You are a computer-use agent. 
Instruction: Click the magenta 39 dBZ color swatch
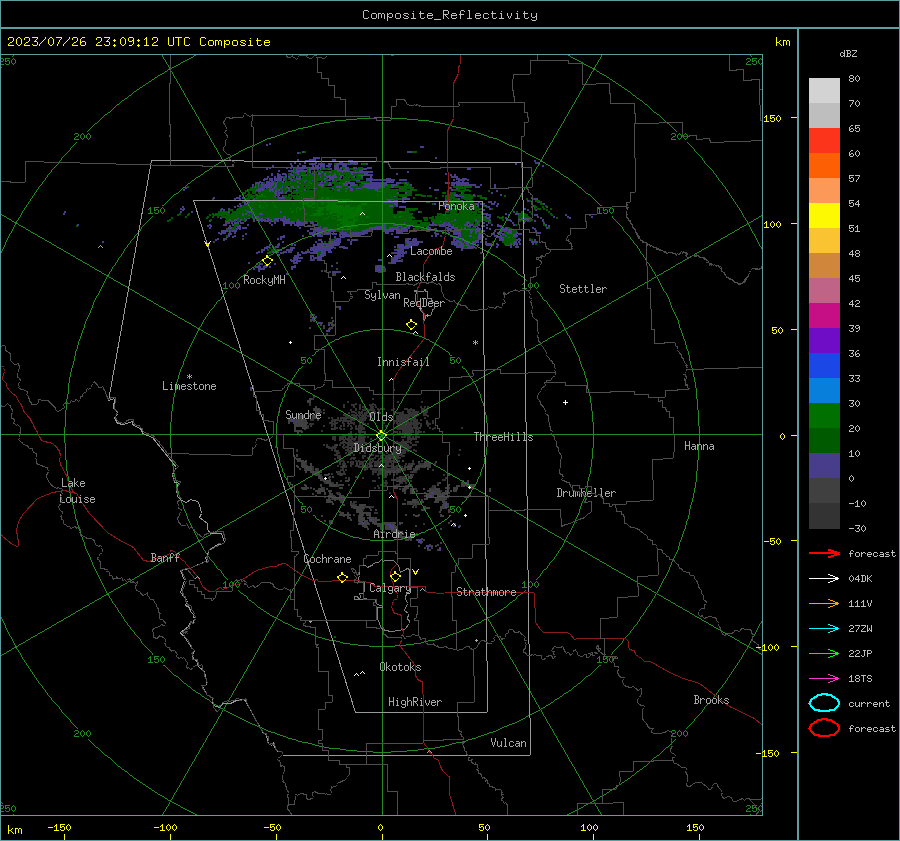point(824,315)
